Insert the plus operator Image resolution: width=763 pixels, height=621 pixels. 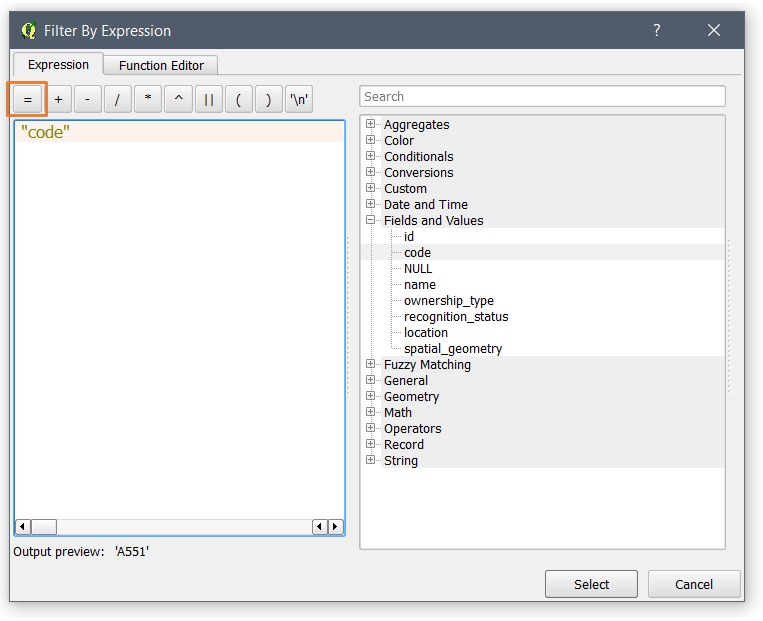pyautogui.click(x=58, y=99)
